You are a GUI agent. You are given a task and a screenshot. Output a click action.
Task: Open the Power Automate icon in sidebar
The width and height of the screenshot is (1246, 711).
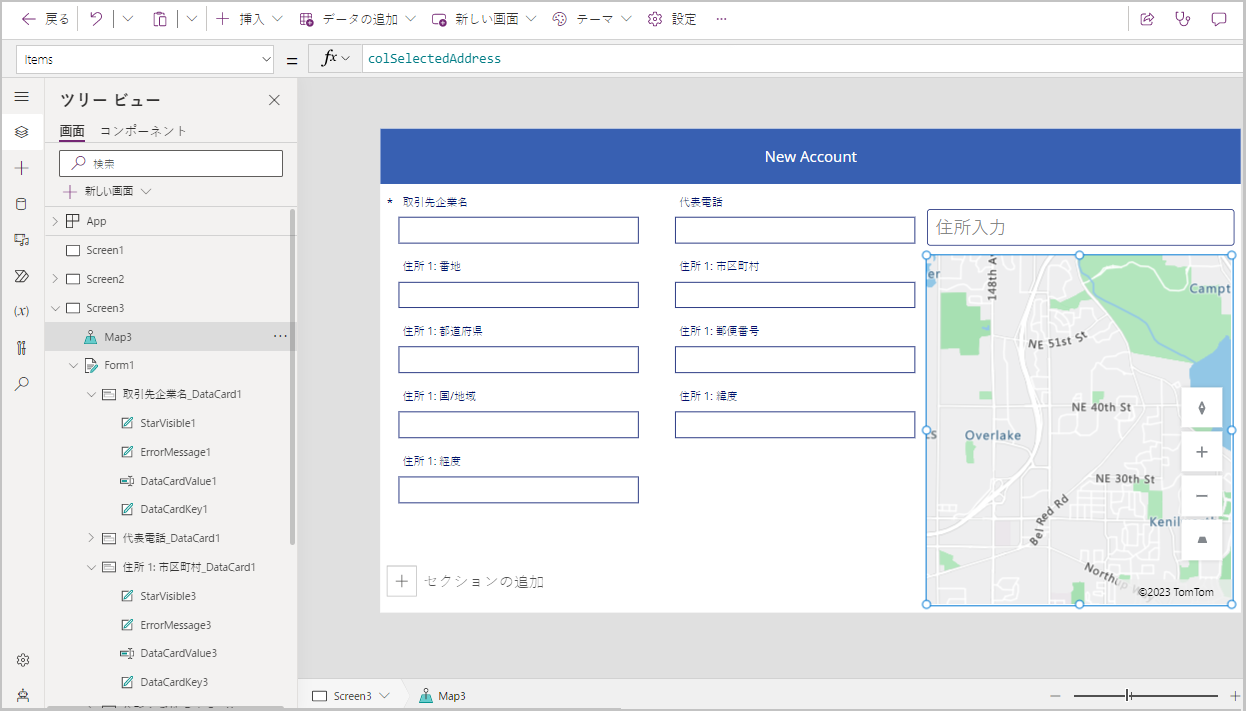(x=22, y=276)
